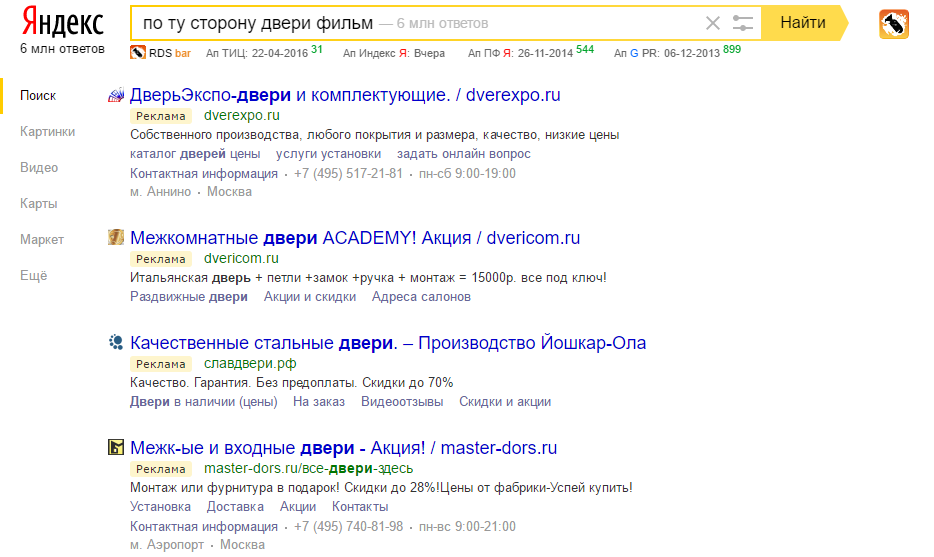Open Контактная информация for master-dors.ru
Image resolution: width=934 pixels, height=557 pixels.
click(x=204, y=527)
